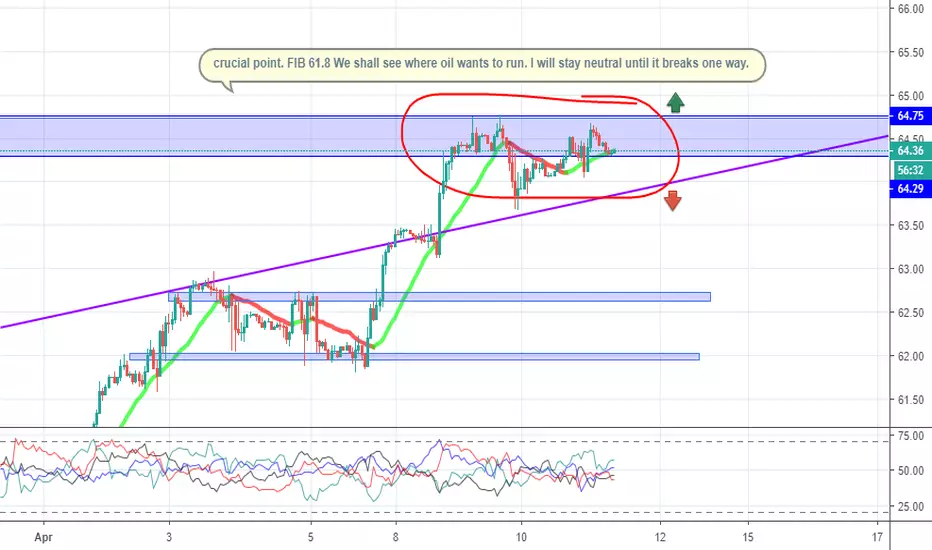Screen dimensions: 932x550
Task: Select the red down arrow drawing
Action: click(x=672, y=201)
